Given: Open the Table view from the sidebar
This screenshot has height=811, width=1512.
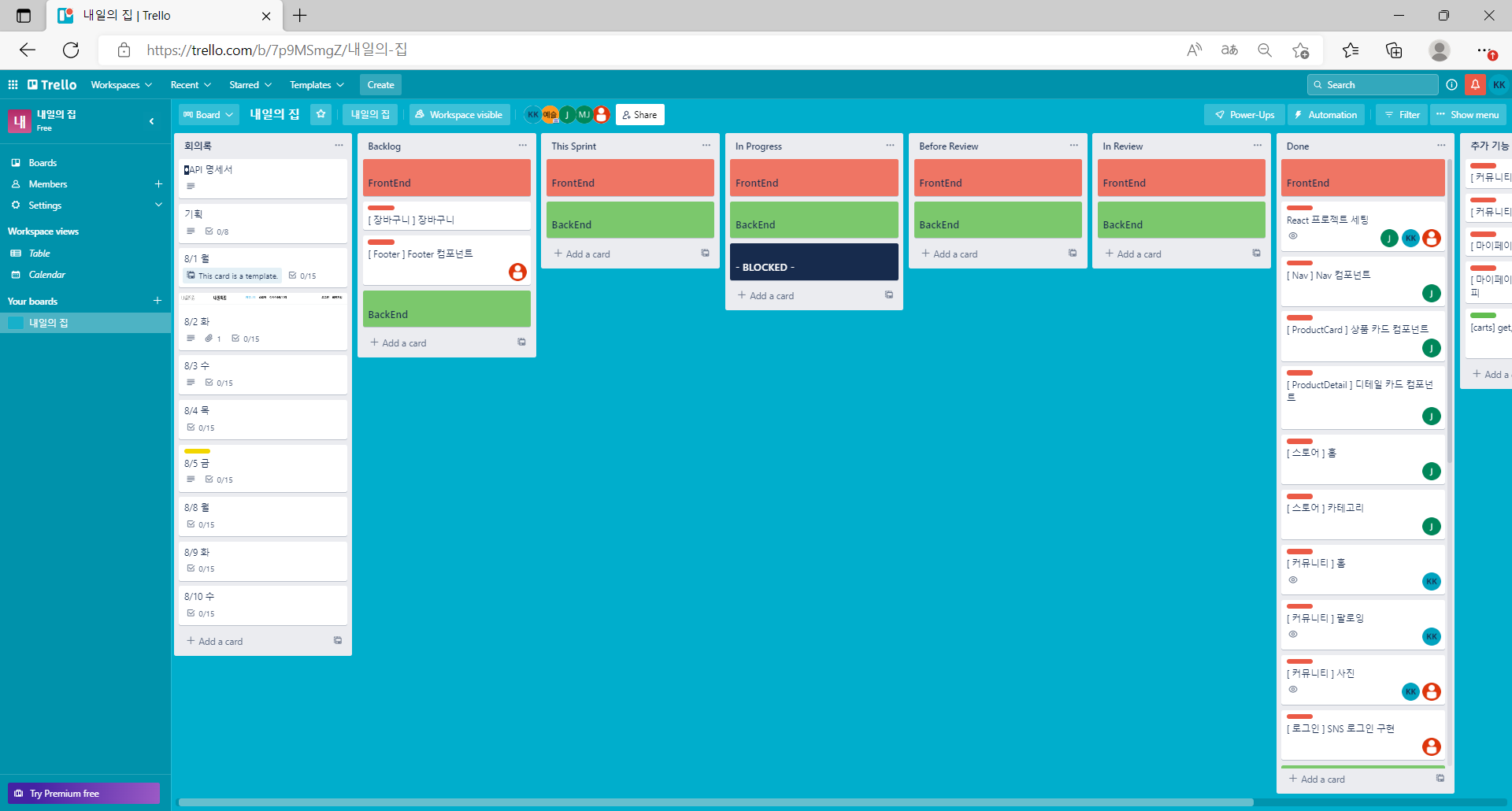Looking at the screenshot, I should point(38,253).
